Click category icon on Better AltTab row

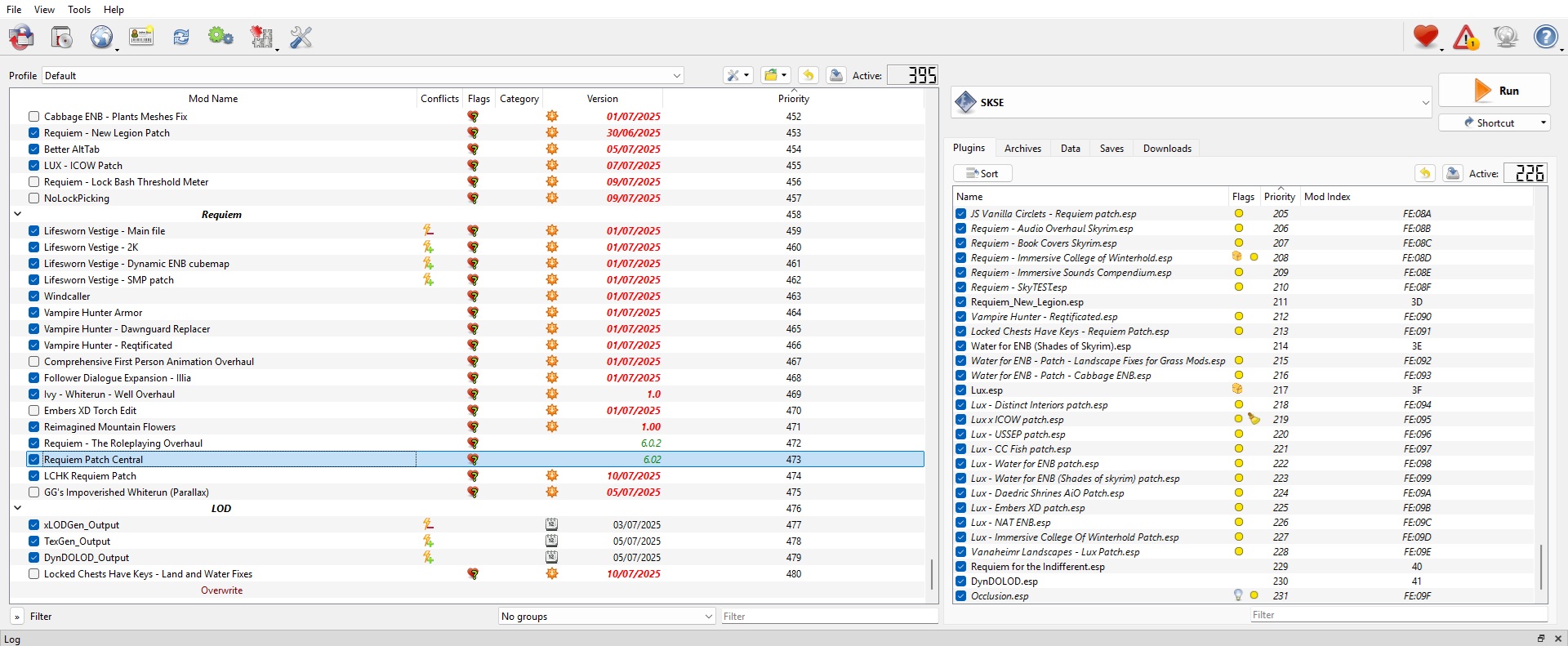click(x=552, y=149)
